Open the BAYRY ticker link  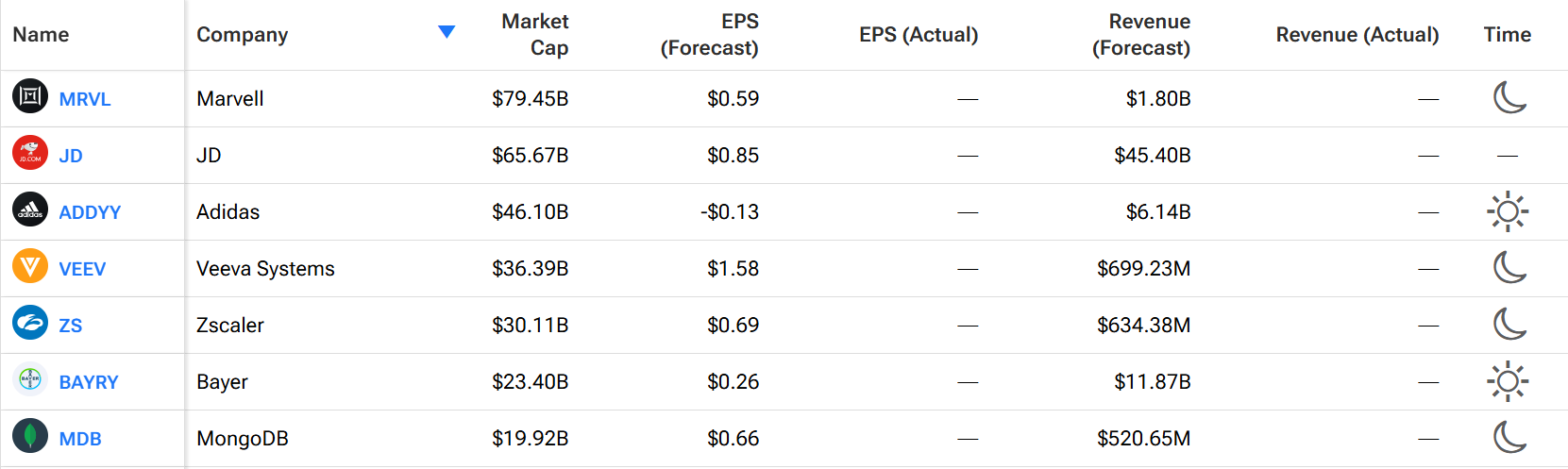click(89, 382)
